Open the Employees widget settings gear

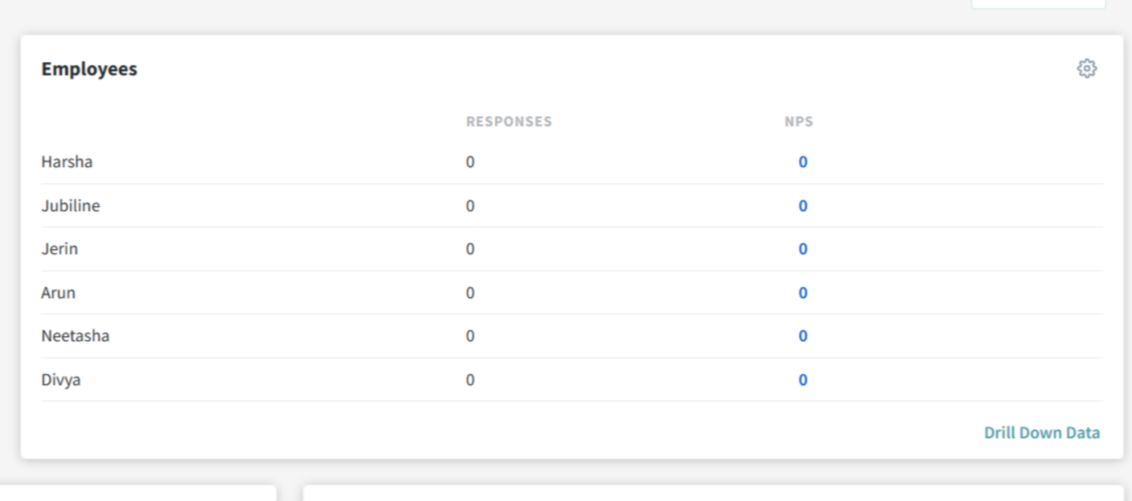(1086, 69)
